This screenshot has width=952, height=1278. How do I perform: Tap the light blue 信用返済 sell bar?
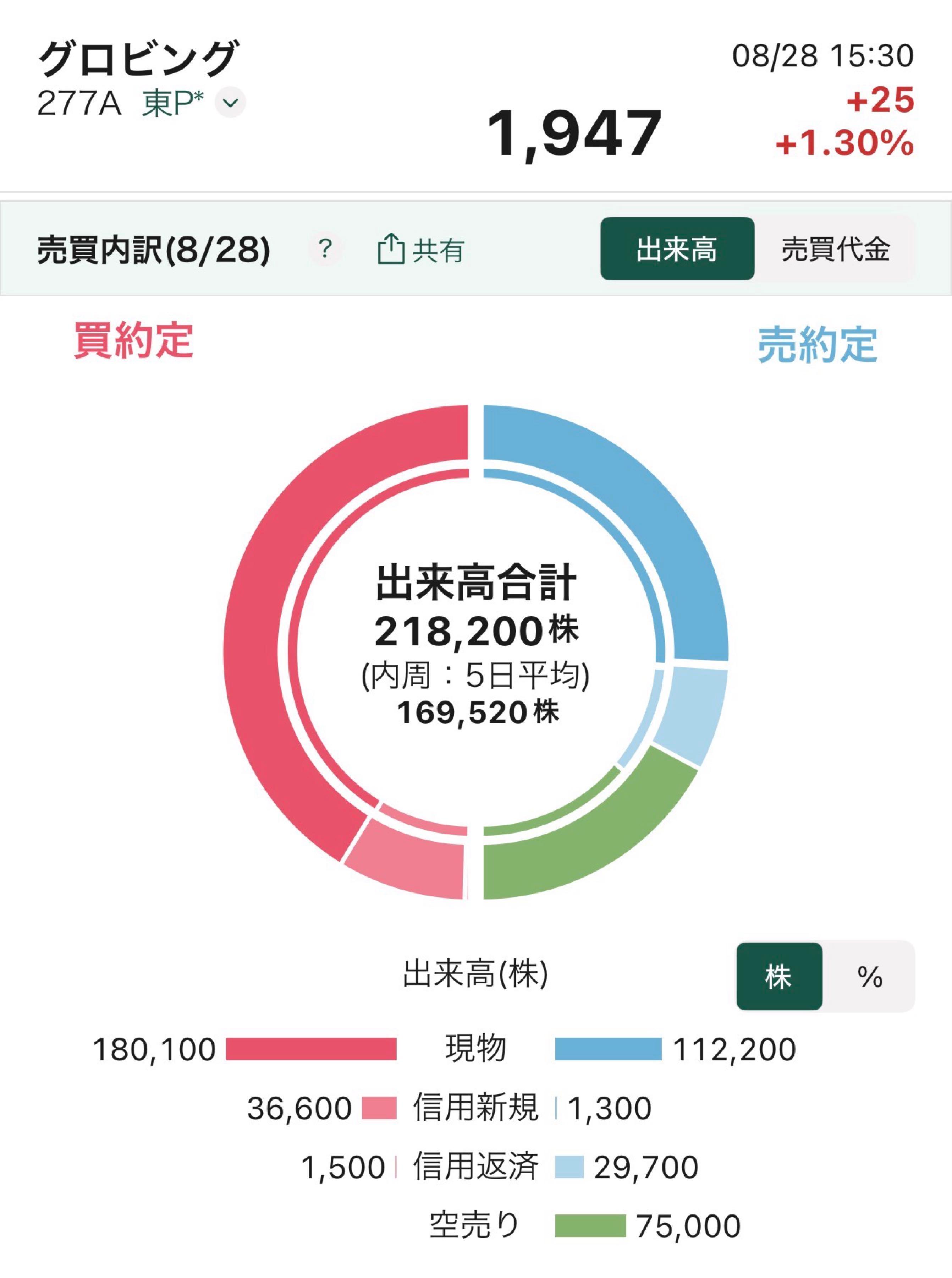pyautogui.click(x=569, y=1167)
